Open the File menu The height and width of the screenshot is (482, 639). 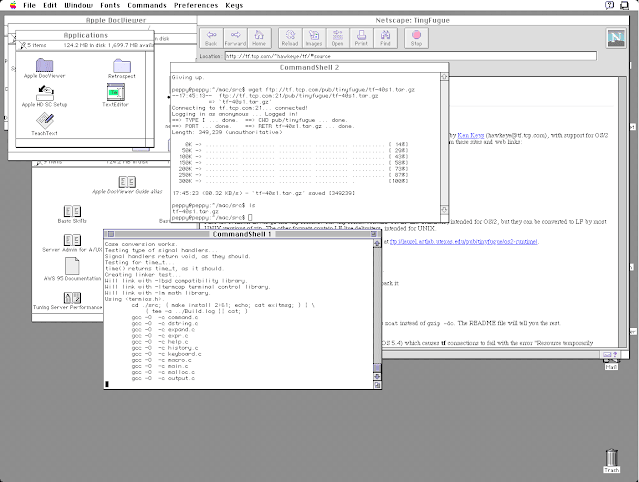point(29,5)
